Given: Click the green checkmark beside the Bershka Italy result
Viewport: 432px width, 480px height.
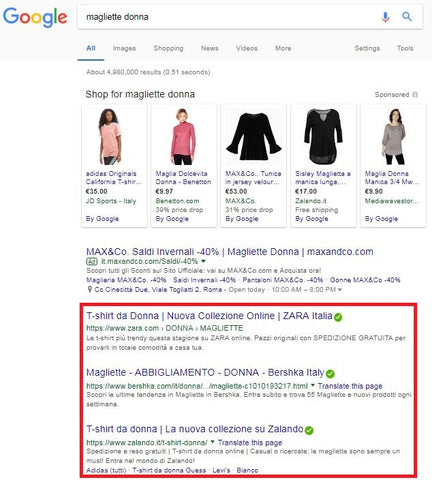Looking at the screenshot, I should coord(330,374).
